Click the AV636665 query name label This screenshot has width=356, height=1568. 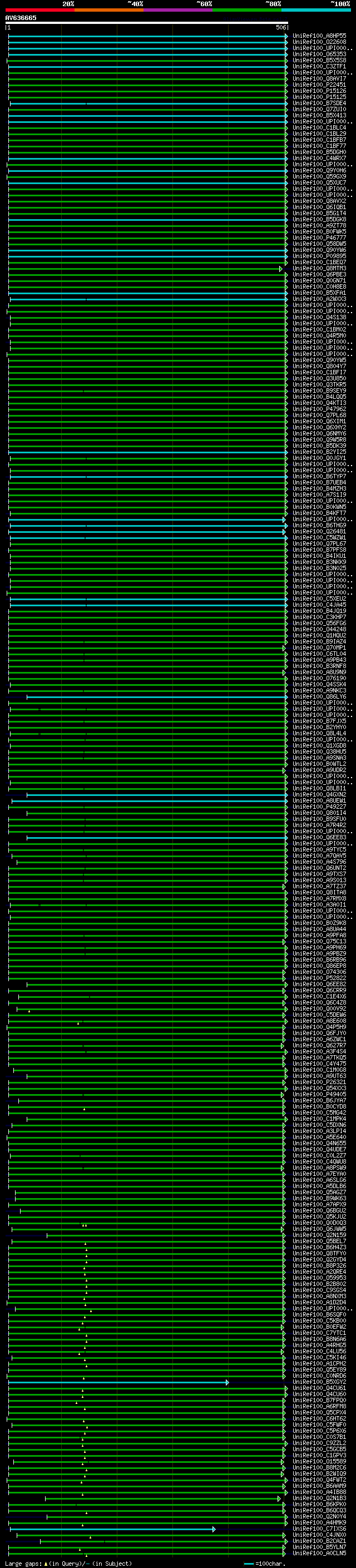coord(21,18)
